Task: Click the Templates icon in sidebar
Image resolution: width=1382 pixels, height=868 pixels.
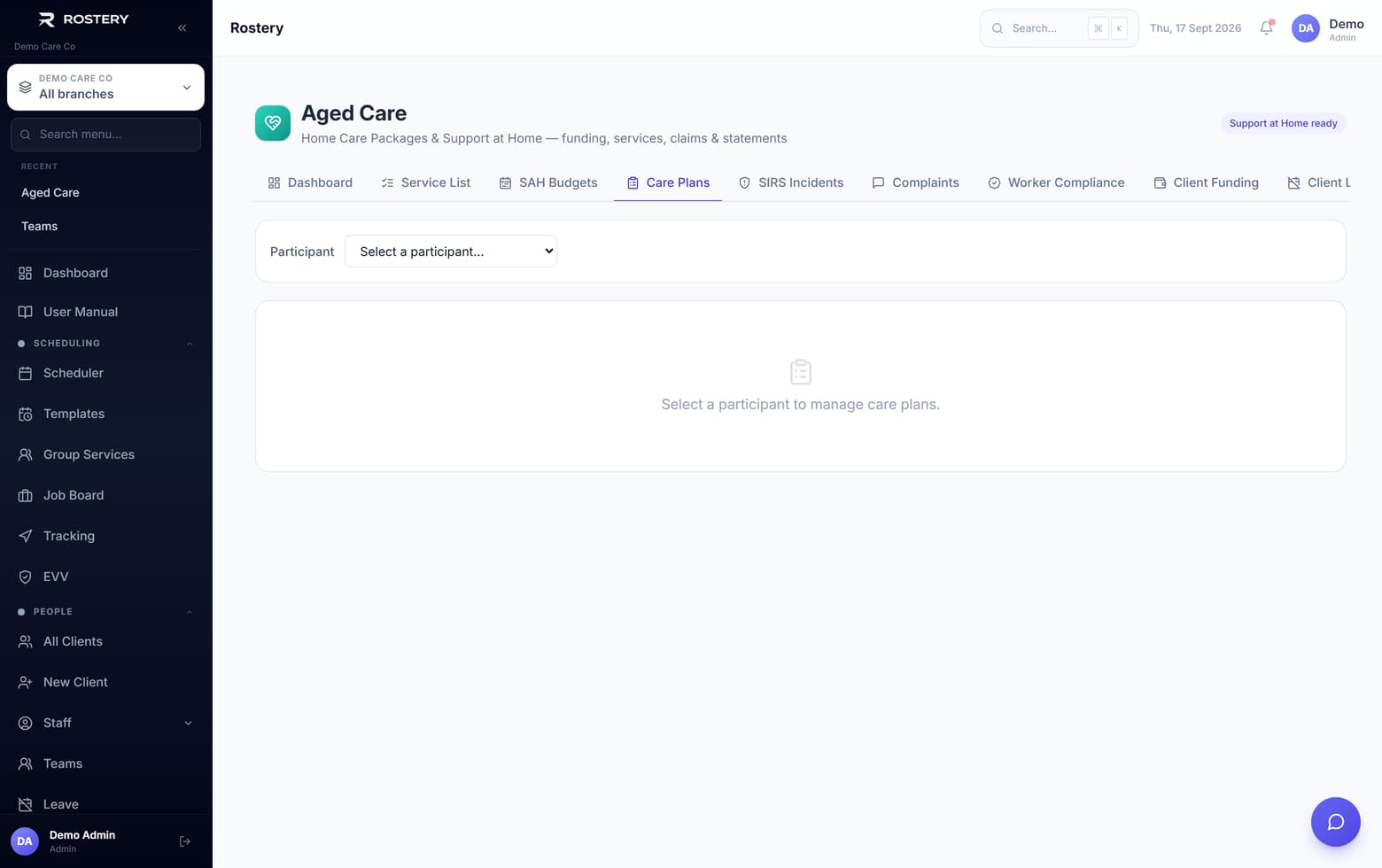Action: (x=26, y=414)
